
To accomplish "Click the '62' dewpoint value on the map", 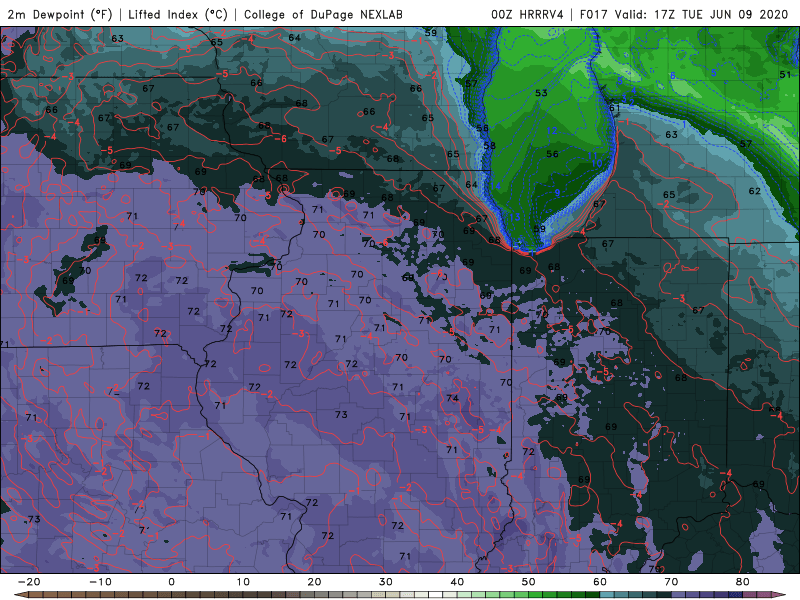I will [755, 191].
